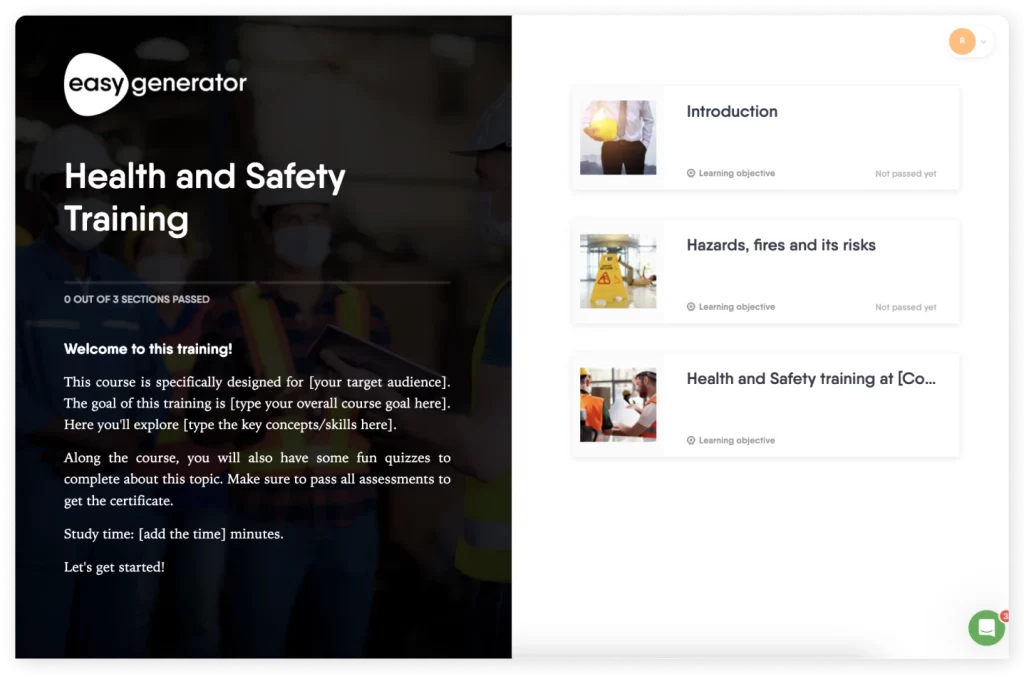Click the Introduction card's Learning objective label
The image size is (1024, 674).
pyautogui.click(x=737, y=173)
